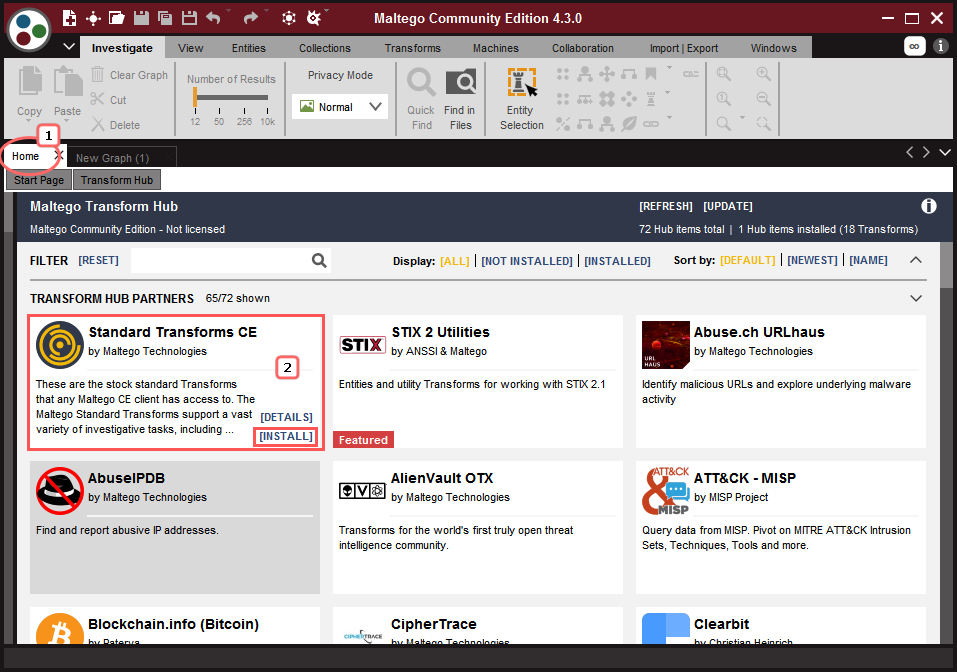Image resolution: width=957 pixels, height=672 pixels.
Task: Reset the filter with [RESET]
Action: coord(98,261)
